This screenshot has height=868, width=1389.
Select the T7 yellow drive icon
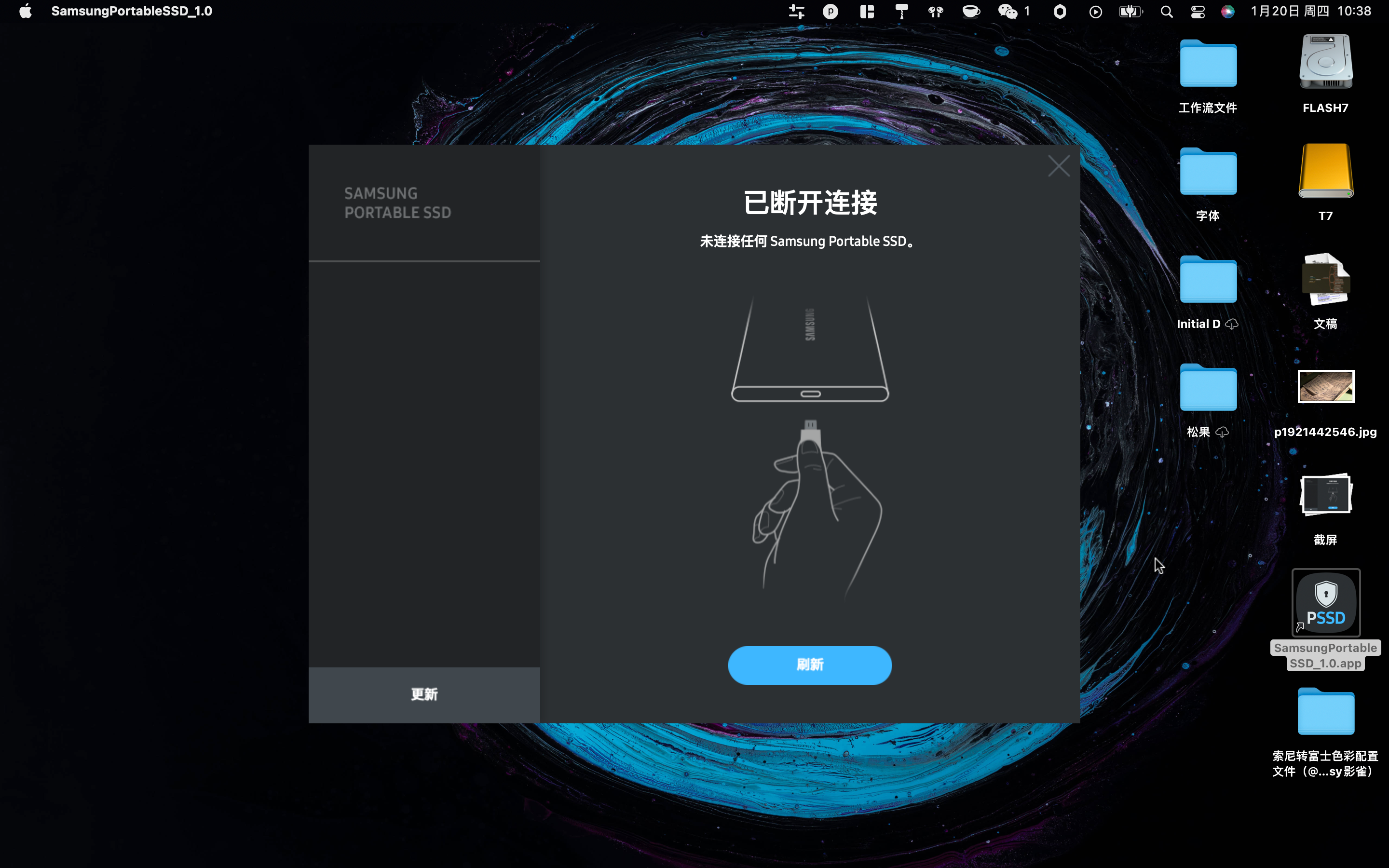tap(1325, 171)
